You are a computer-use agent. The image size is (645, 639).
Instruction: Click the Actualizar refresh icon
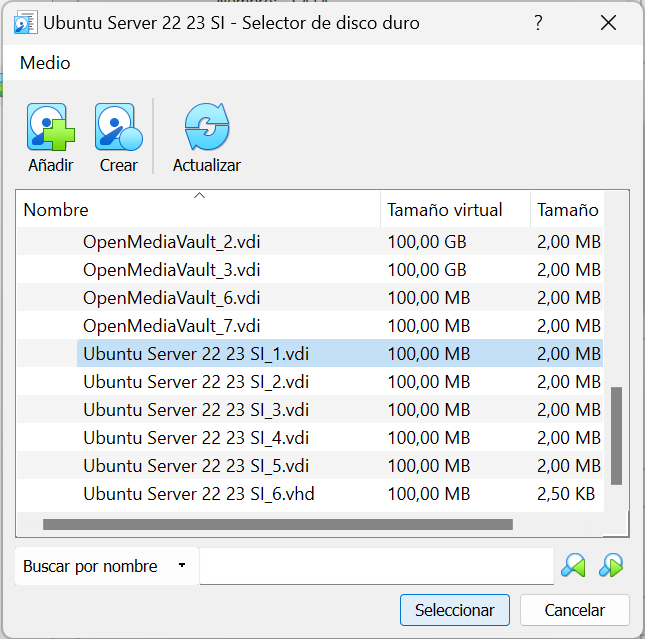[x=207, y=126]
